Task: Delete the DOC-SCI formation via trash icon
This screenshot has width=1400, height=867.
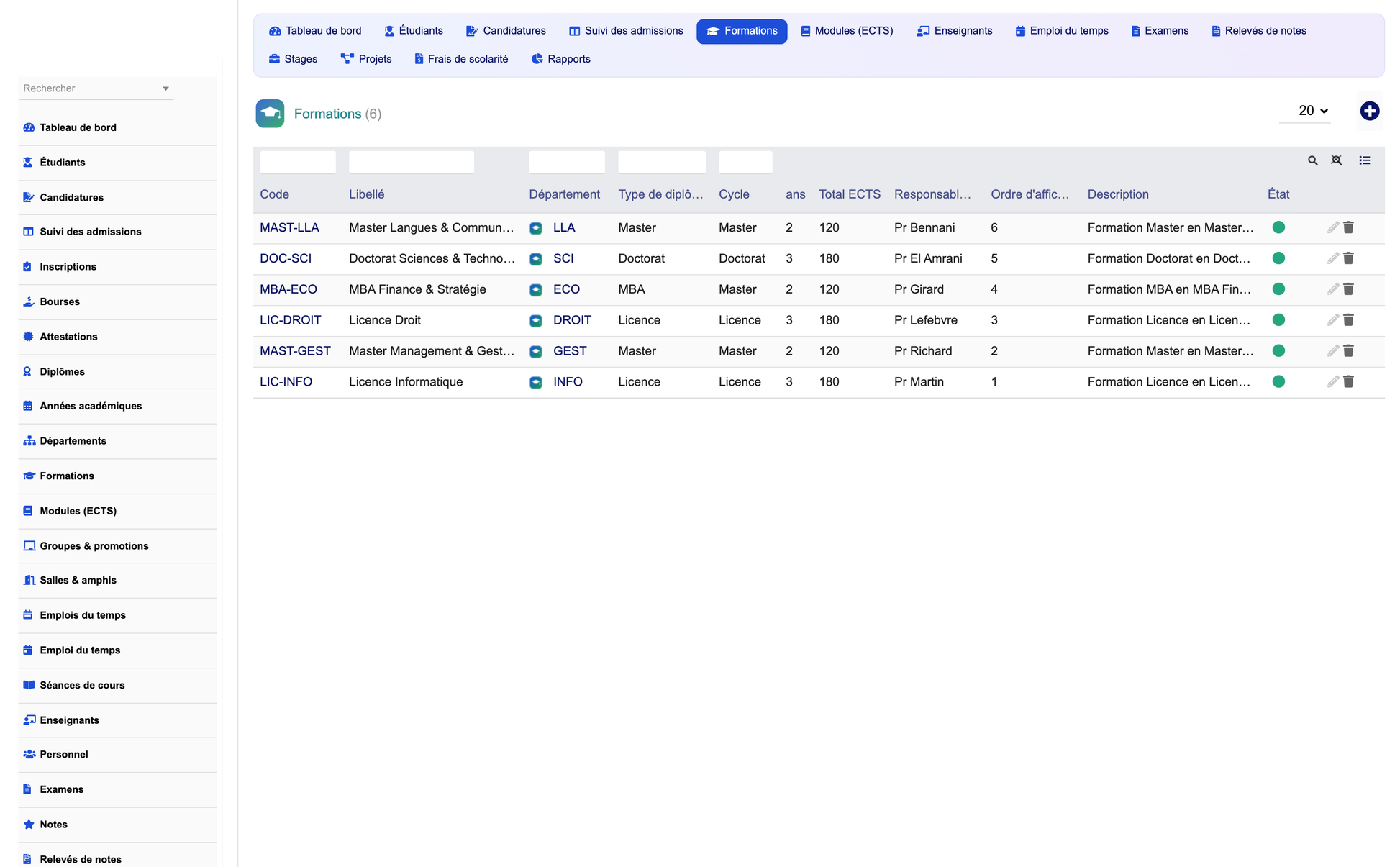Action: [1348, 258]
